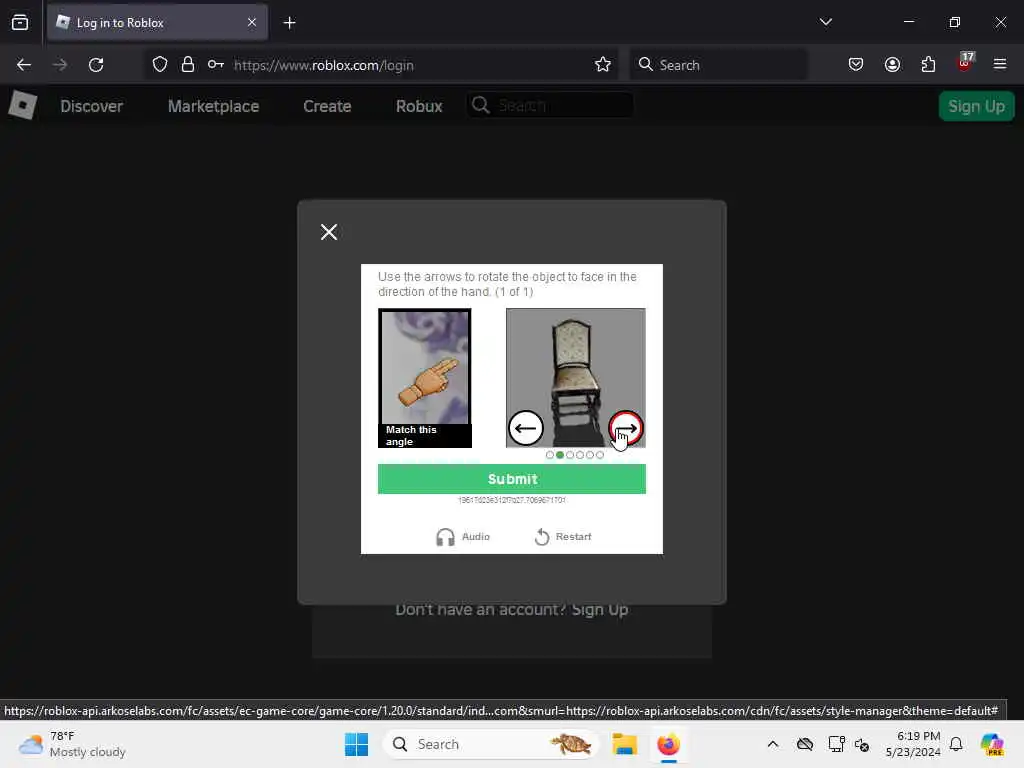Image resolution: width=1024 pixels, height=768 pixels.
Task: Click the red extension icon with 17 badge
Action: pyautogui.click(x=965, y=63)
